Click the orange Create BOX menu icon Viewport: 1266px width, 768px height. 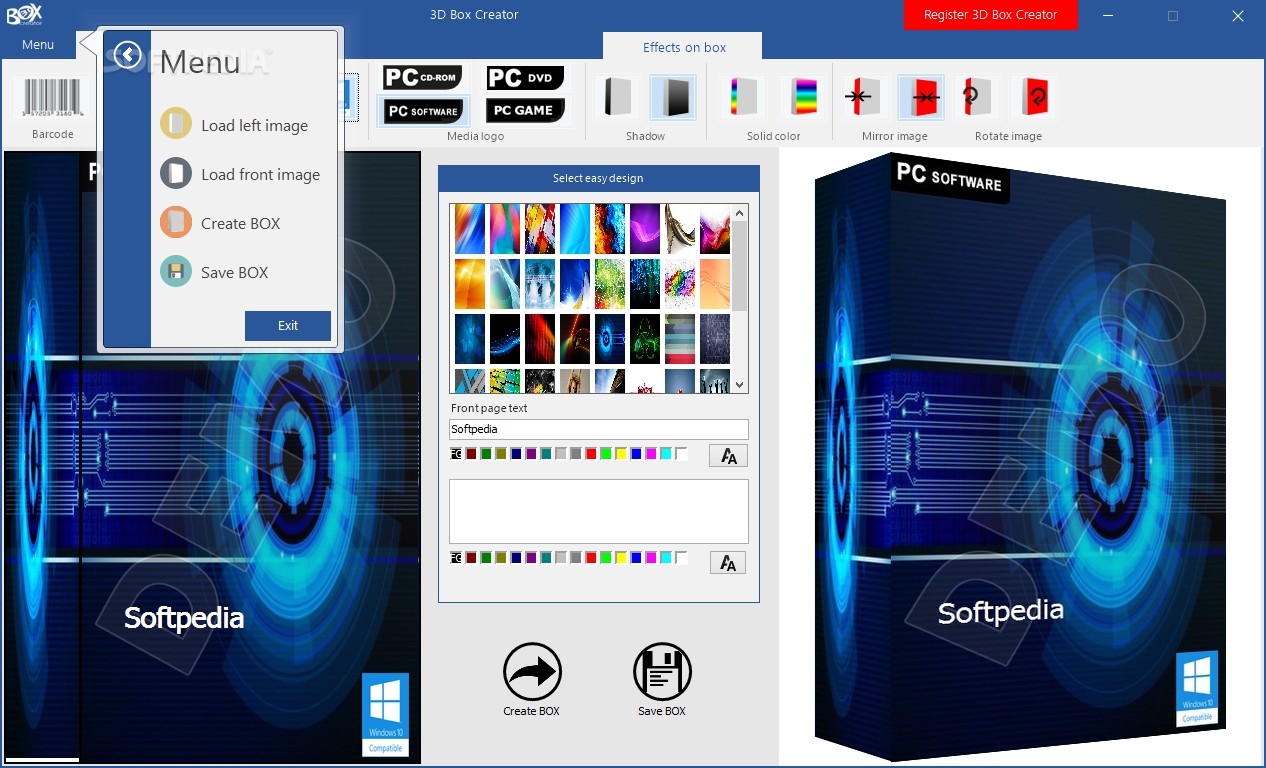175,222
